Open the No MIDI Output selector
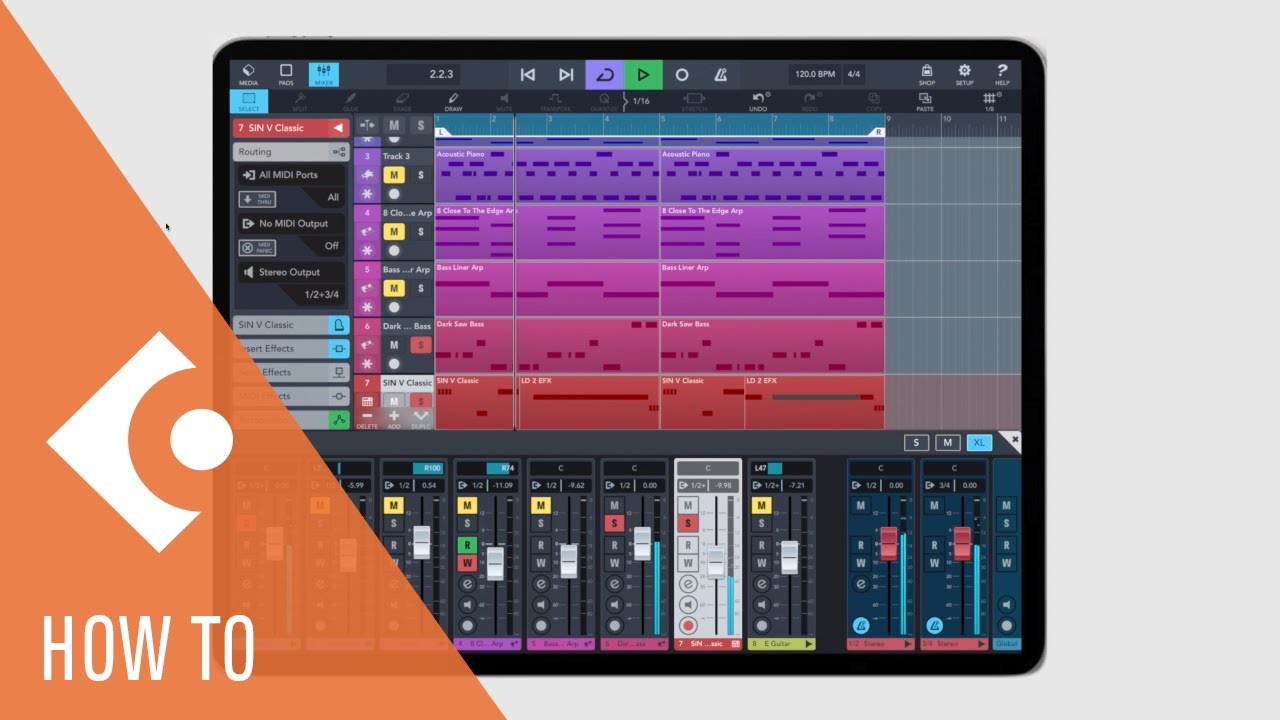Image resolution: width=1280 pixels, height=720 pixels. (x=290, y=224)
